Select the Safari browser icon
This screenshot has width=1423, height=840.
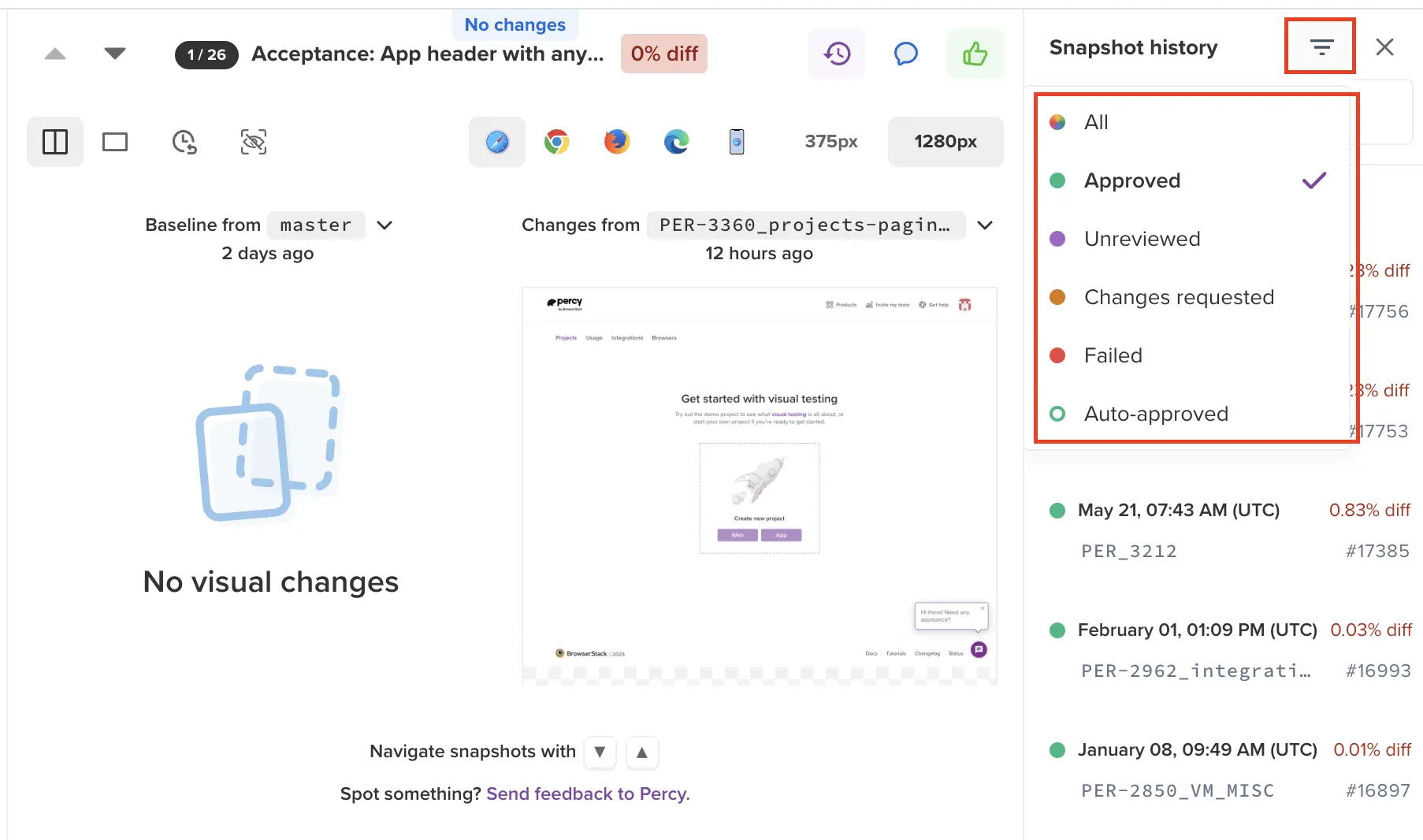497,142
